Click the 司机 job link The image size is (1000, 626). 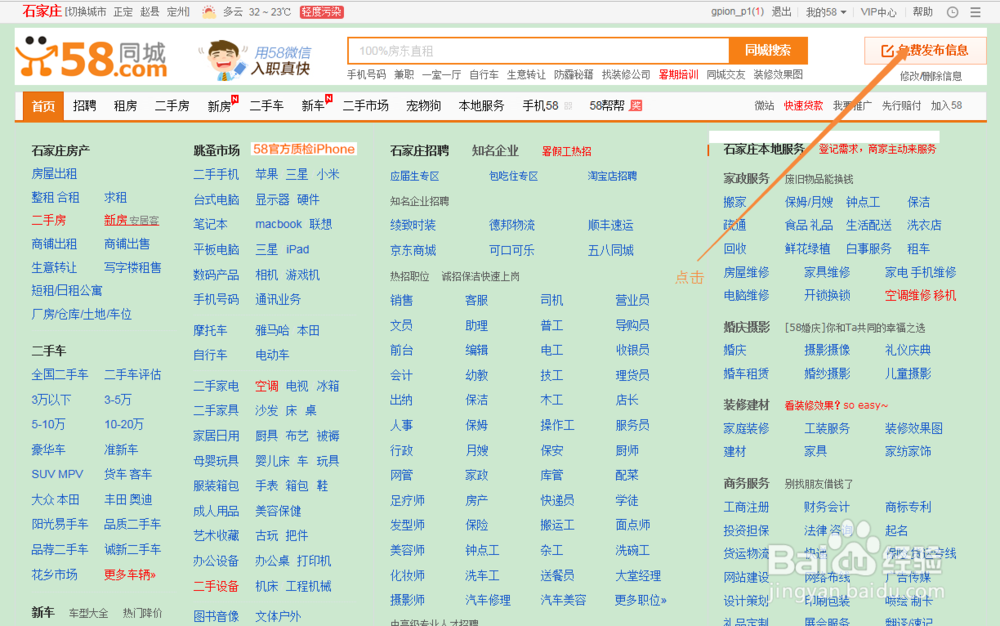pyautogui.click(x=552, y=300)
